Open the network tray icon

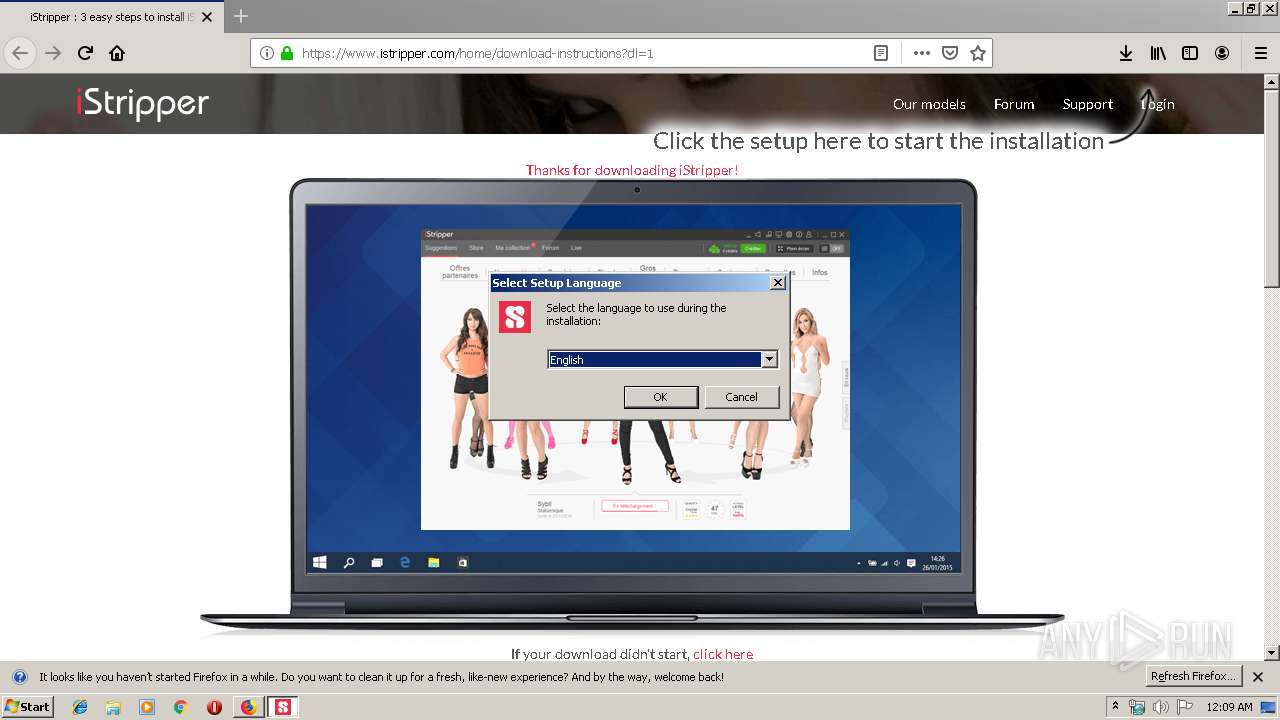[1137, 707]
